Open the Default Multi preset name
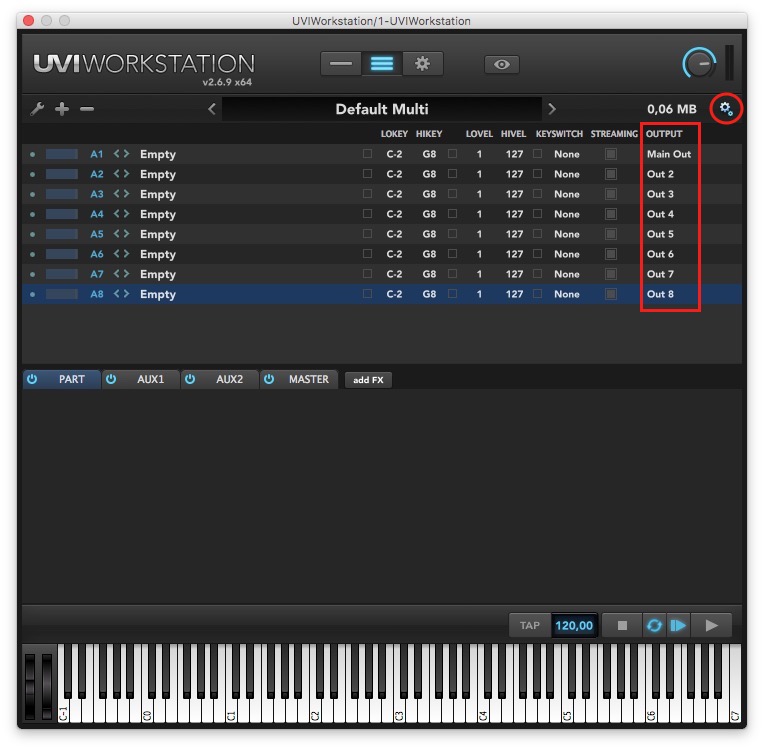 coord(382,109)
